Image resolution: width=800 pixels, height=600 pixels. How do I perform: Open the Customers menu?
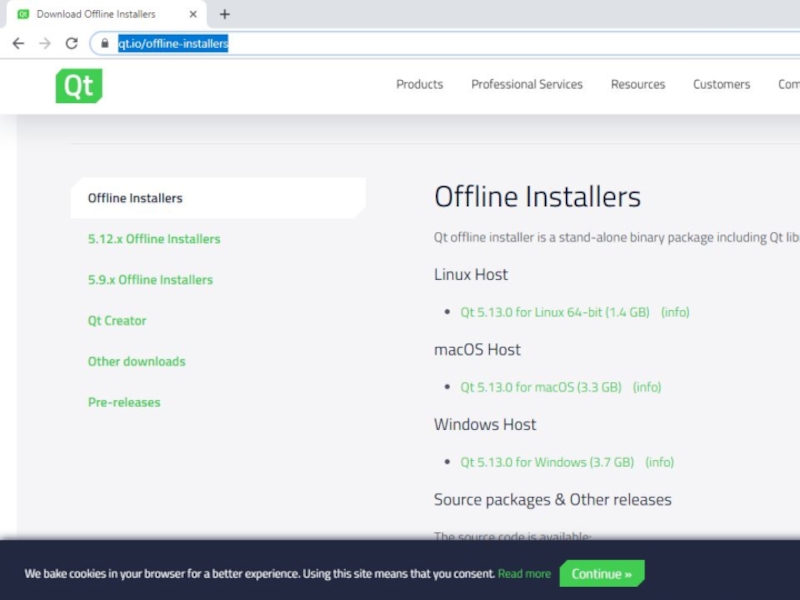pyautogui.click(x=721, y=84)
